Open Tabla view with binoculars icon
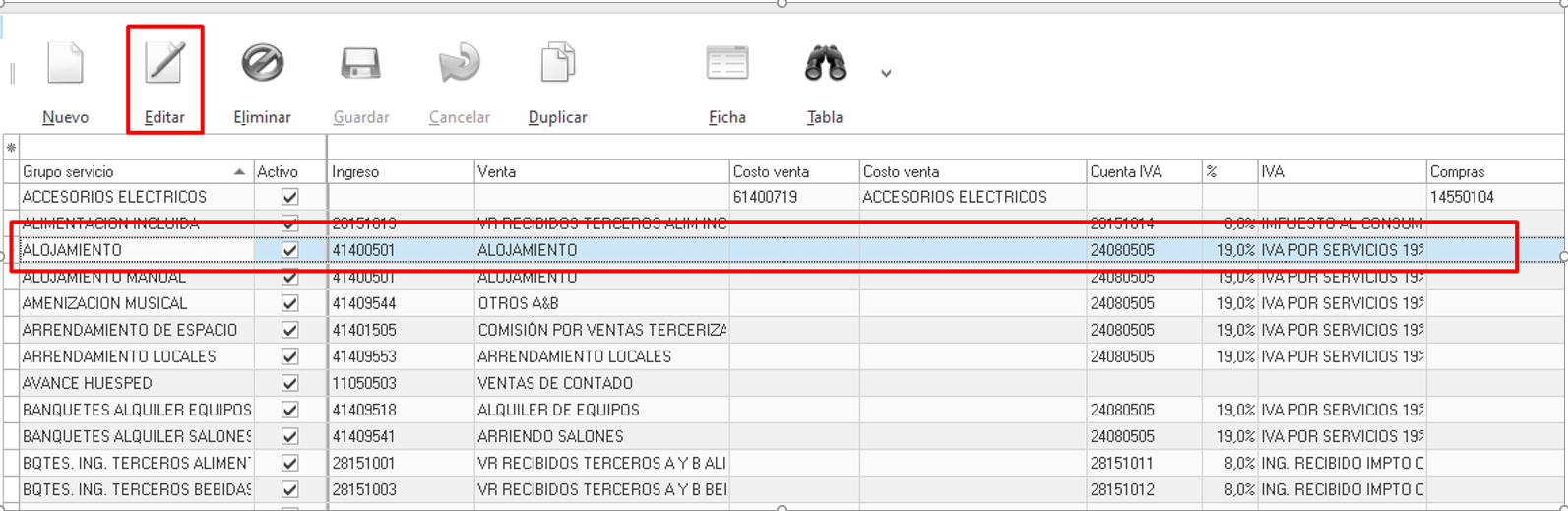 pyautogui.click(x=824, y=65)
